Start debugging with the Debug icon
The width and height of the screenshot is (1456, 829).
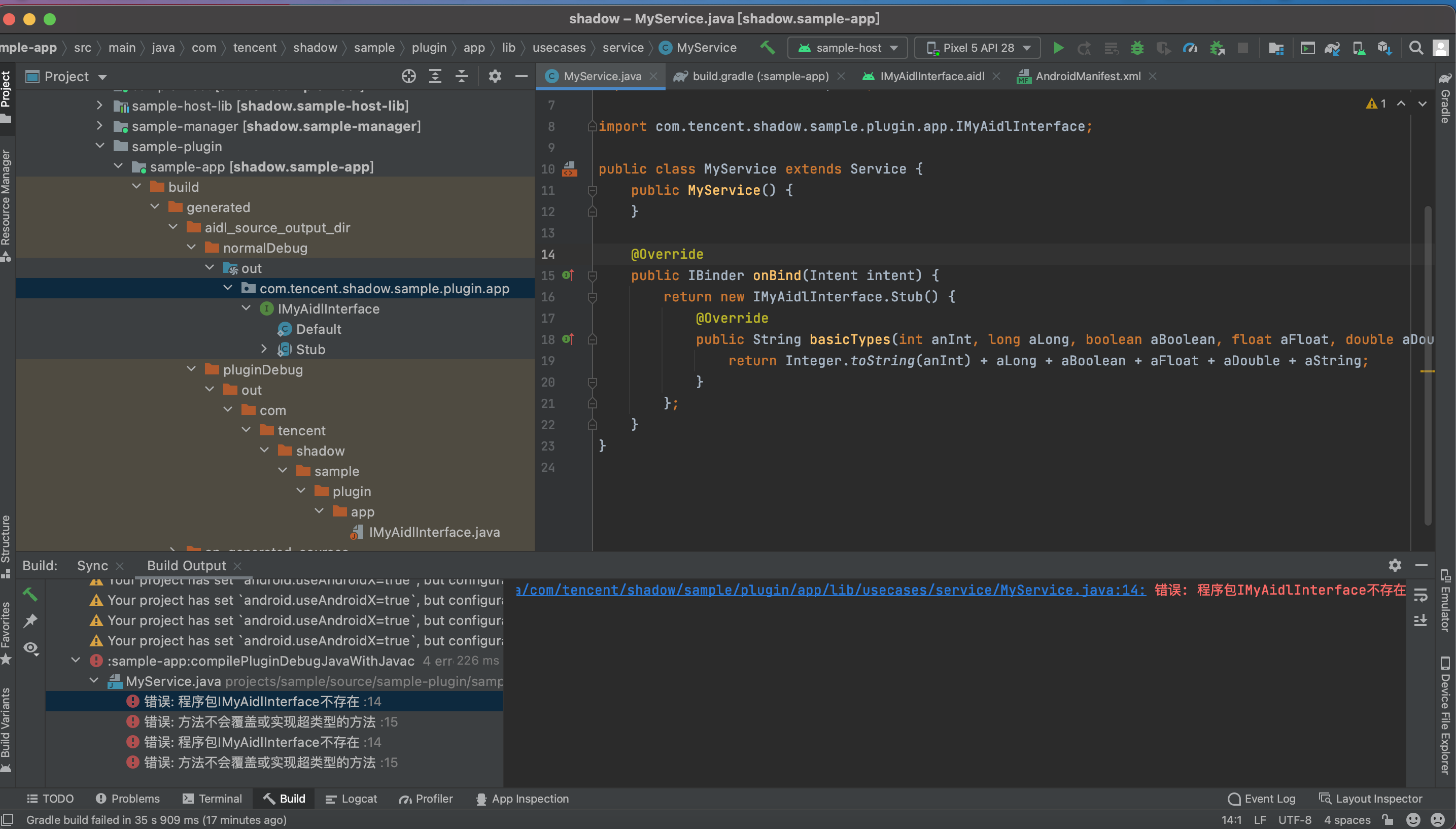1137,48
